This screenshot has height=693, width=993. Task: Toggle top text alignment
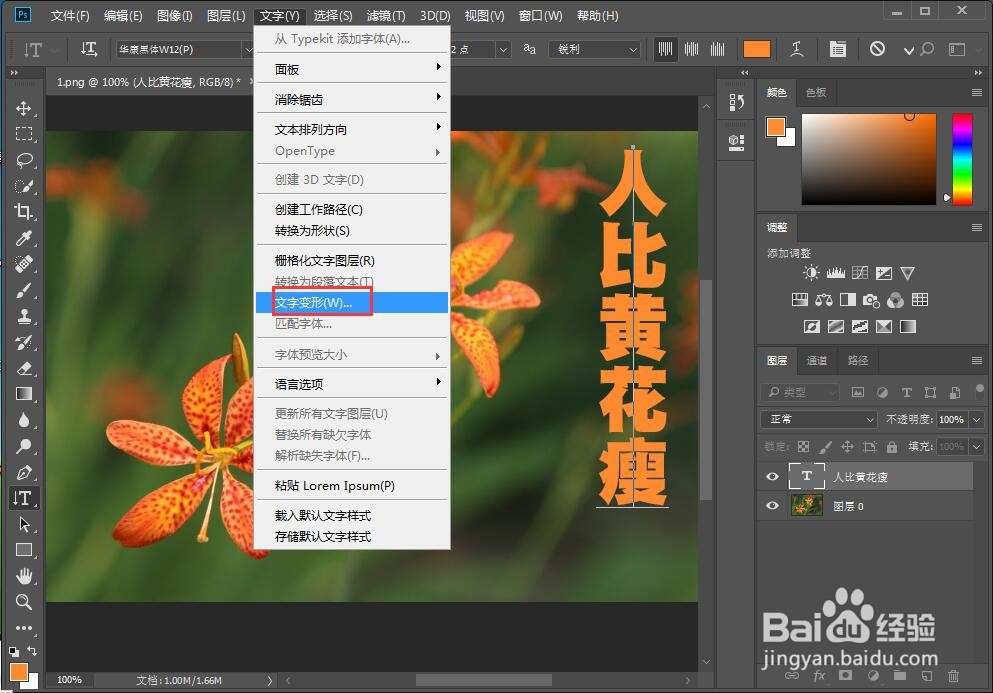coord(665,49)
